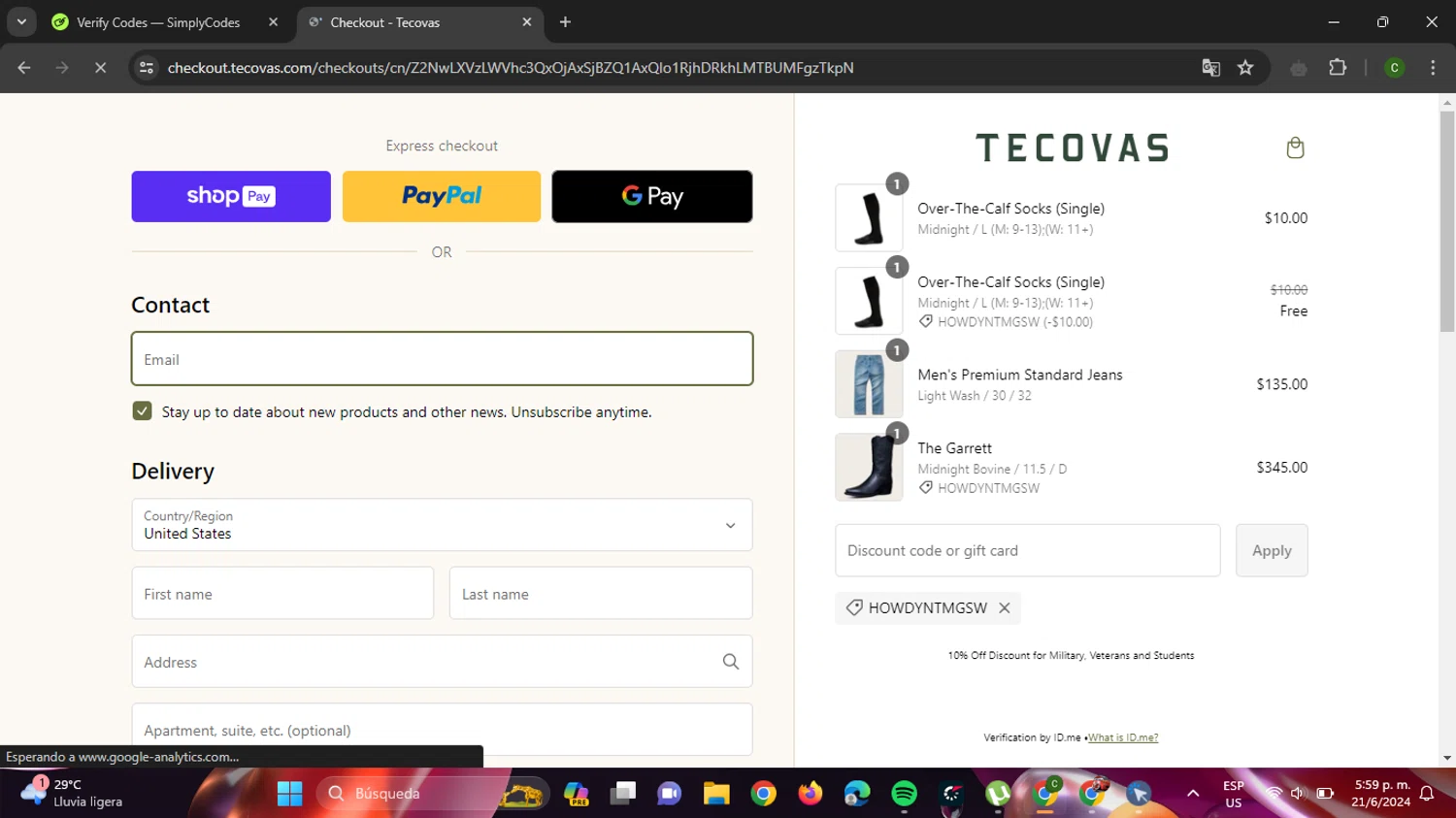The width and height of the screenshot is (1456, 818).
Task: Remove the HOWDYNTMGSW discount code tag
Action: point(1005,607)
